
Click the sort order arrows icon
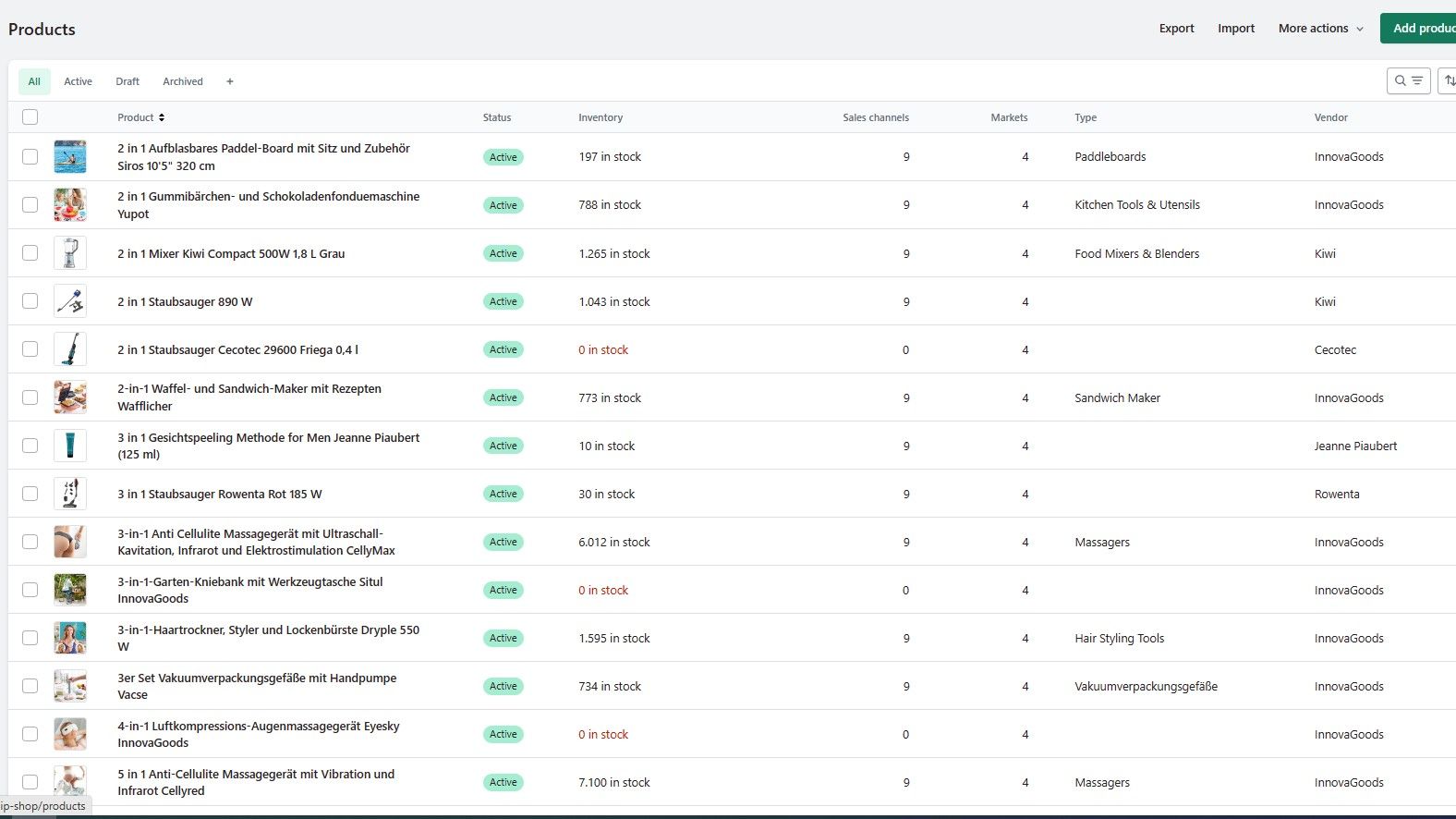click(1449, 81)
